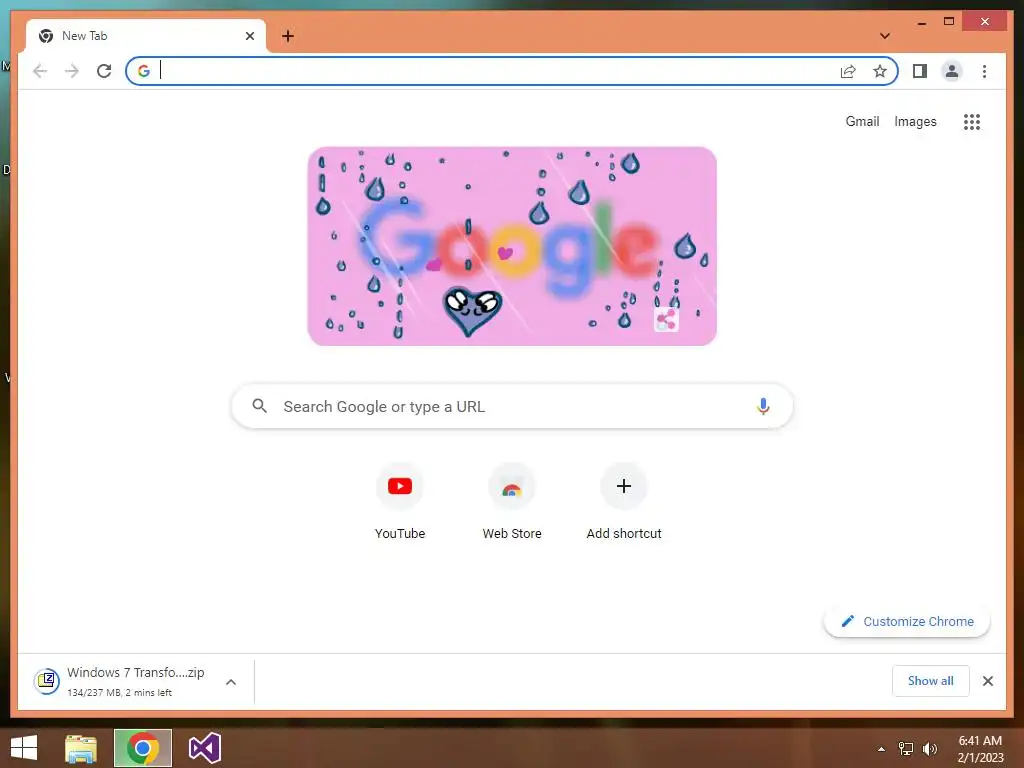Open the YouTube shortcut
The image size is (1024, 768).
tap(400, 502)
